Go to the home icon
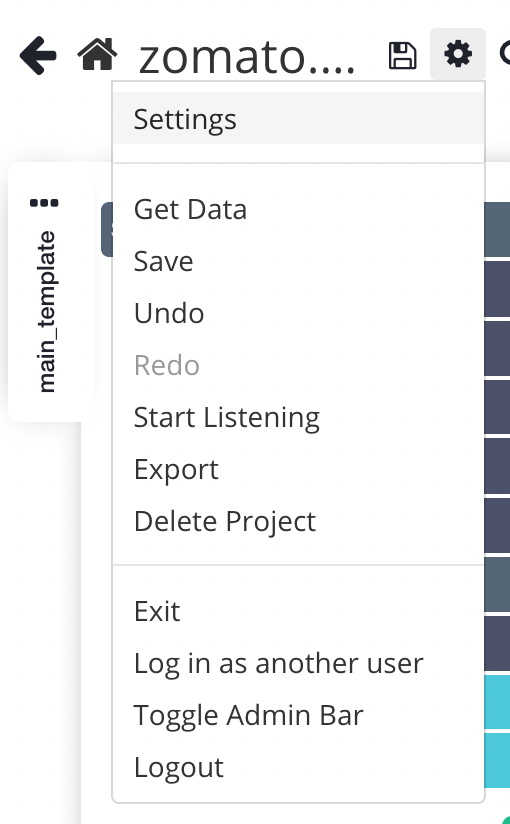510x824 pixels. (97, 54)
